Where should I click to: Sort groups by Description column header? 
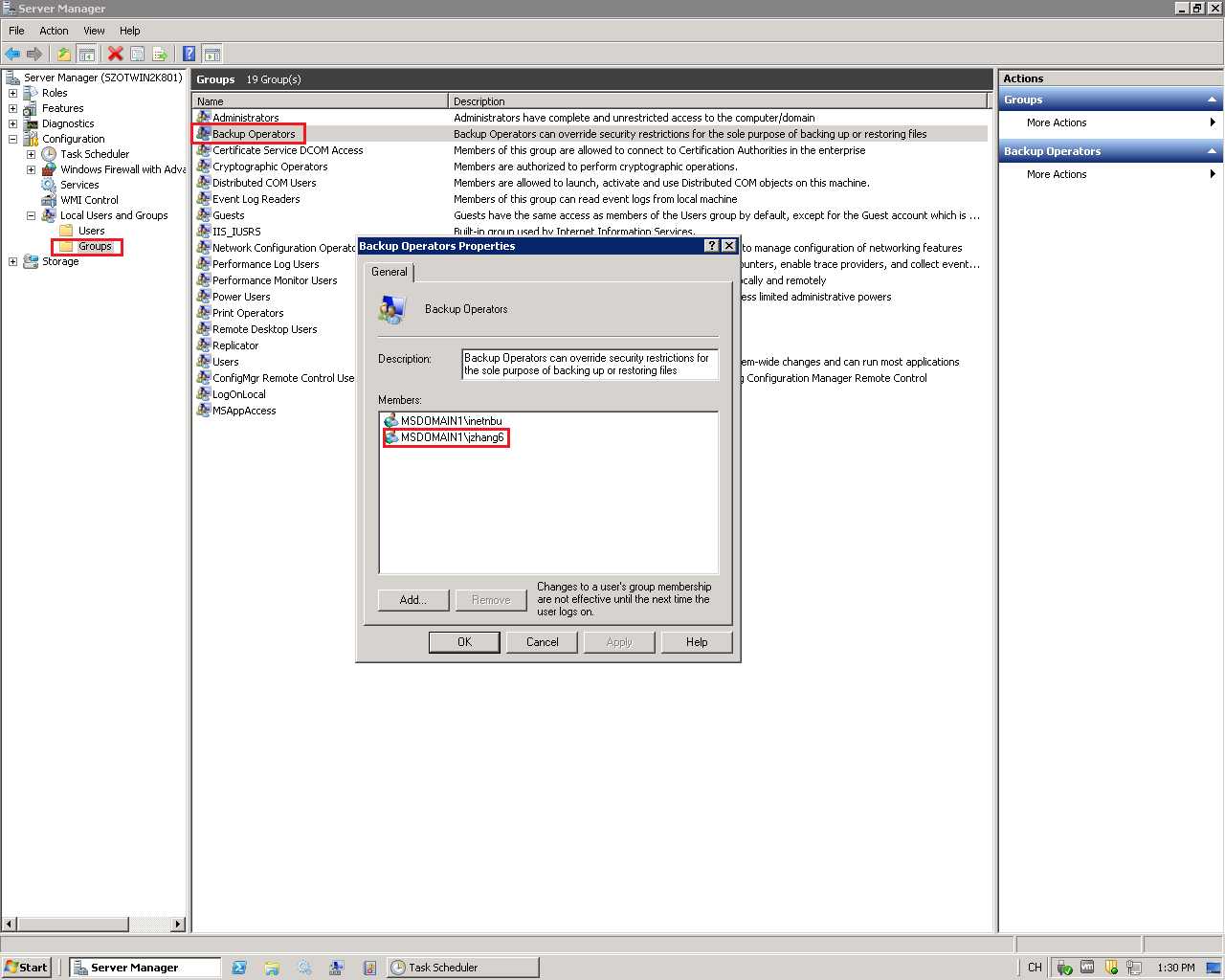[x=718, y=100]
